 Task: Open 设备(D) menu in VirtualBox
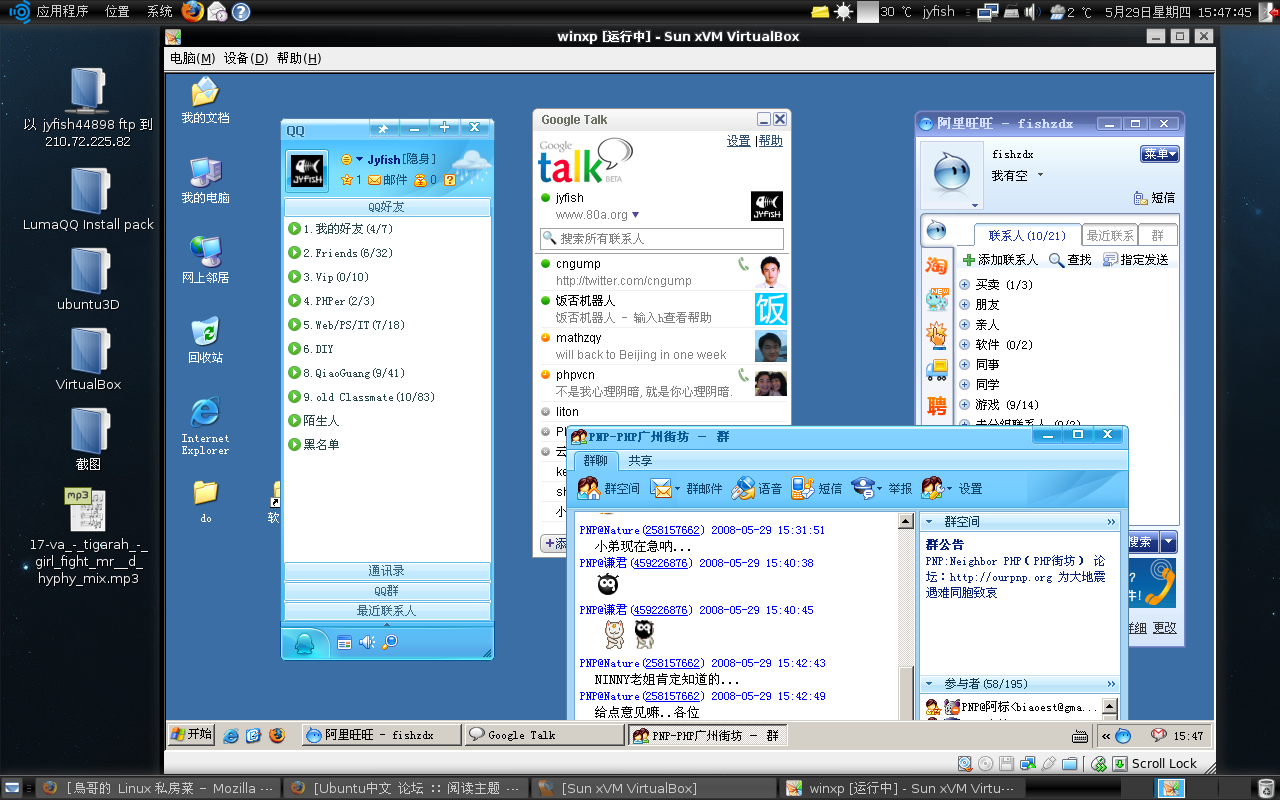tap(246, 59)
